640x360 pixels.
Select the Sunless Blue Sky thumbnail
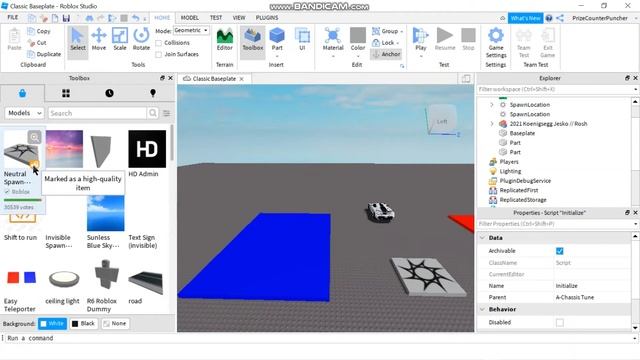[x=105, y=213]
